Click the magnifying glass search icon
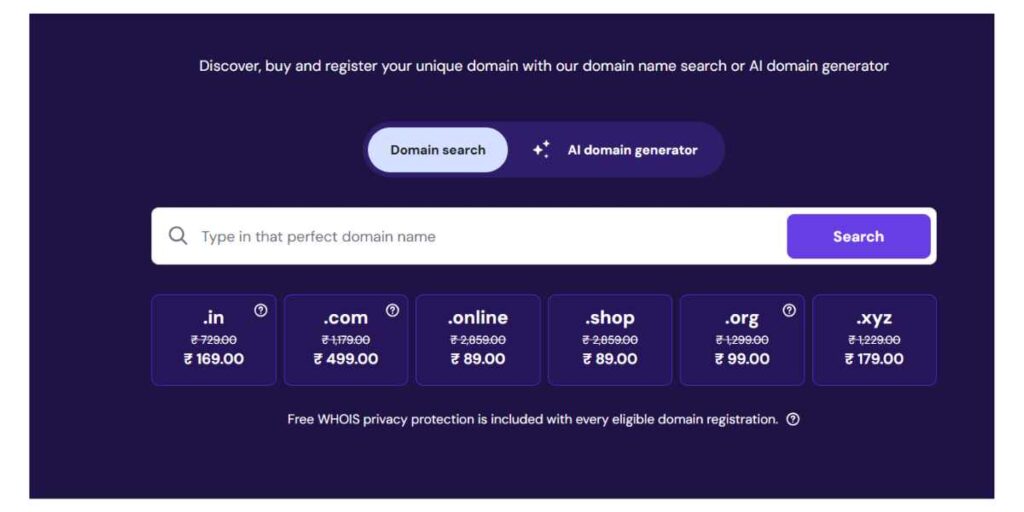 pos(178,236)
